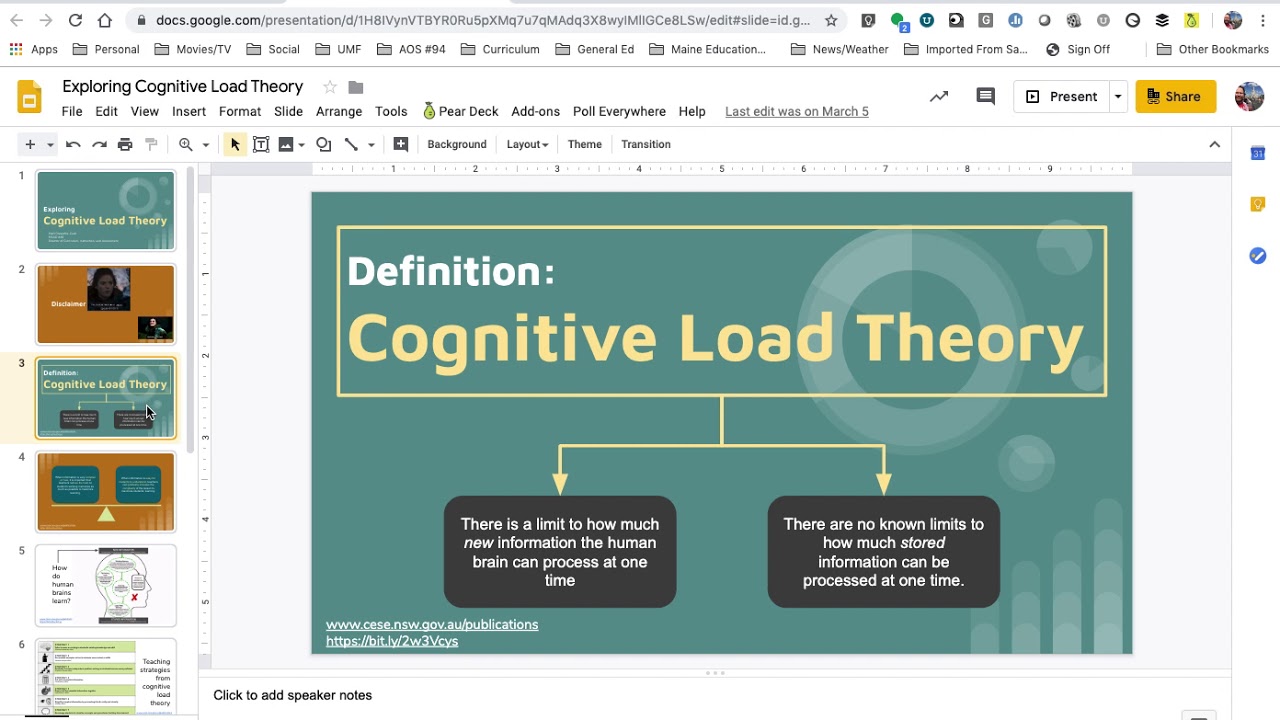Open the Other Bookmarks folder

coord(1213,49)
